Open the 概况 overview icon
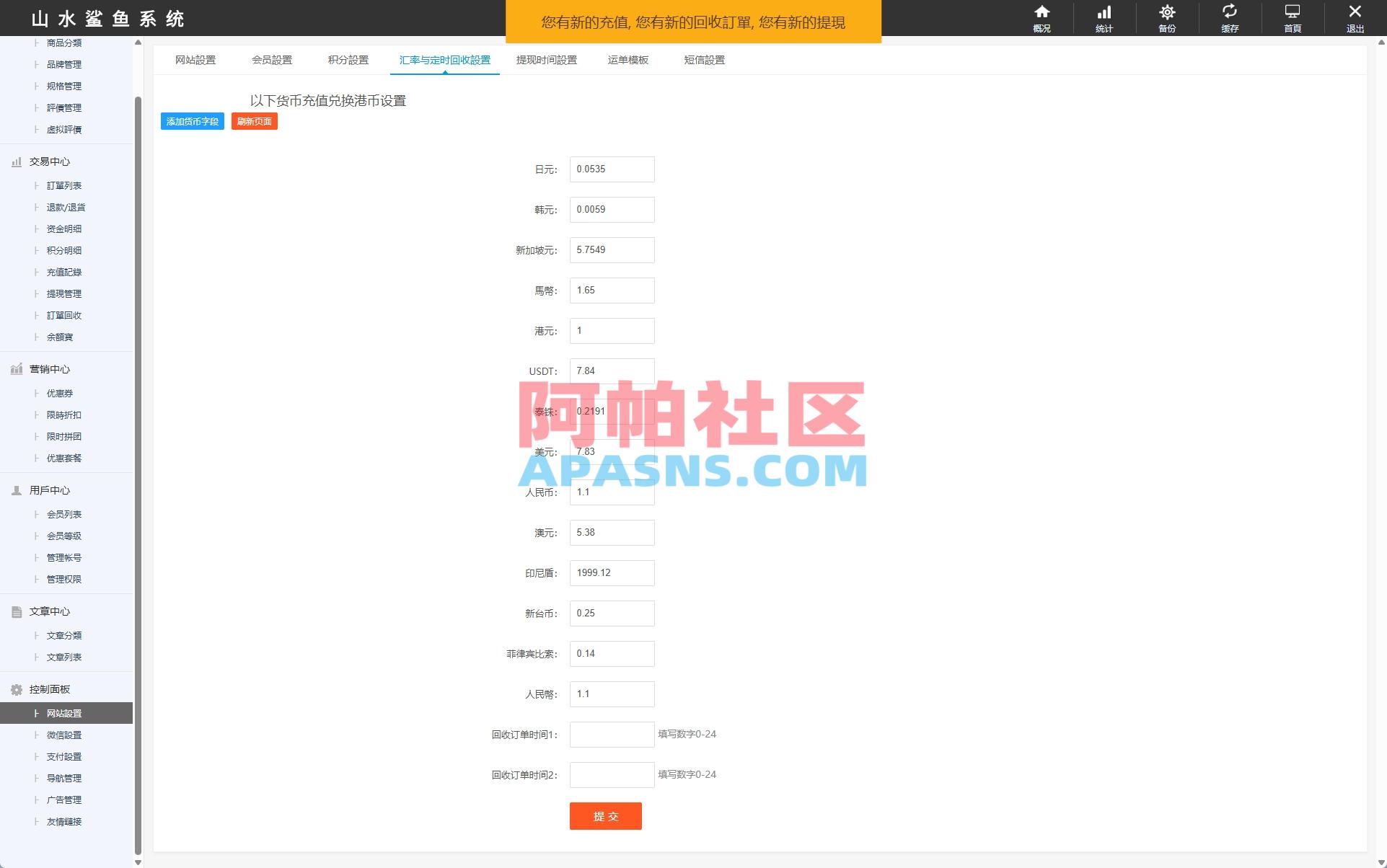This screenshot has height=868, width=1387. [1042, 18]
